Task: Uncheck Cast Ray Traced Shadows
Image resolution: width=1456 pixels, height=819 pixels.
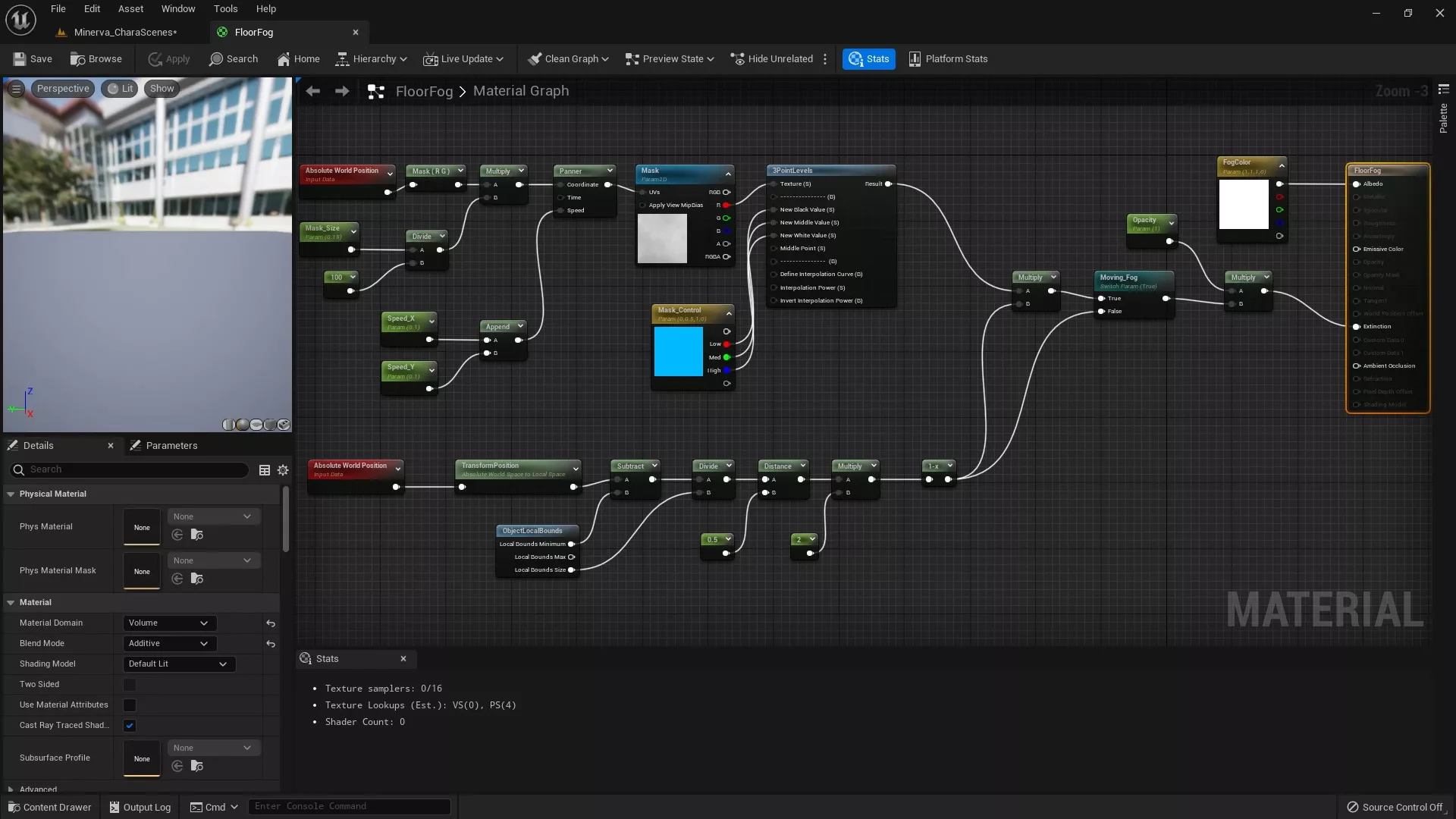Action: 130,726
